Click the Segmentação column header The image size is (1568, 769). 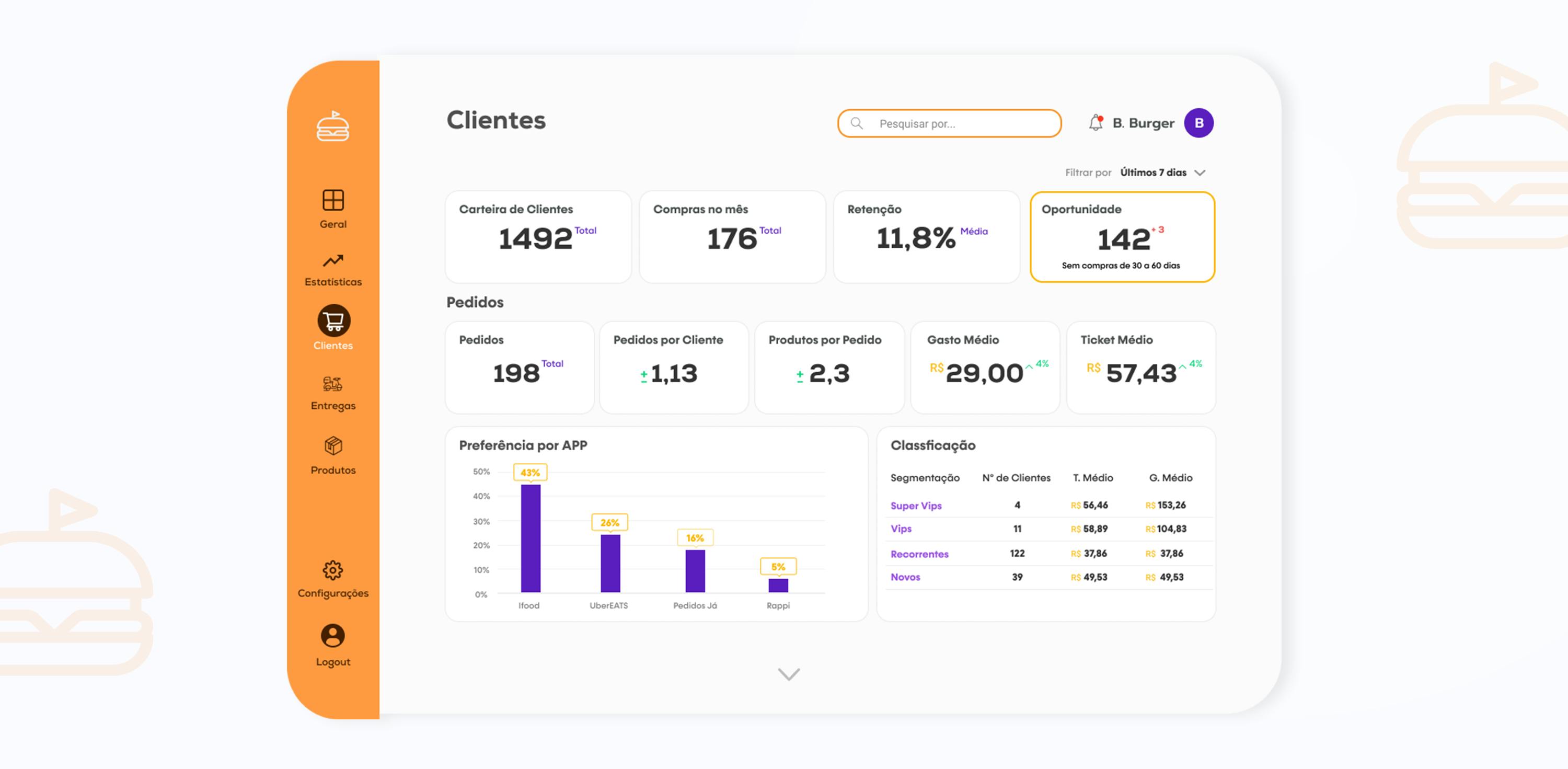pyautogui.click(x=925, y=478)
